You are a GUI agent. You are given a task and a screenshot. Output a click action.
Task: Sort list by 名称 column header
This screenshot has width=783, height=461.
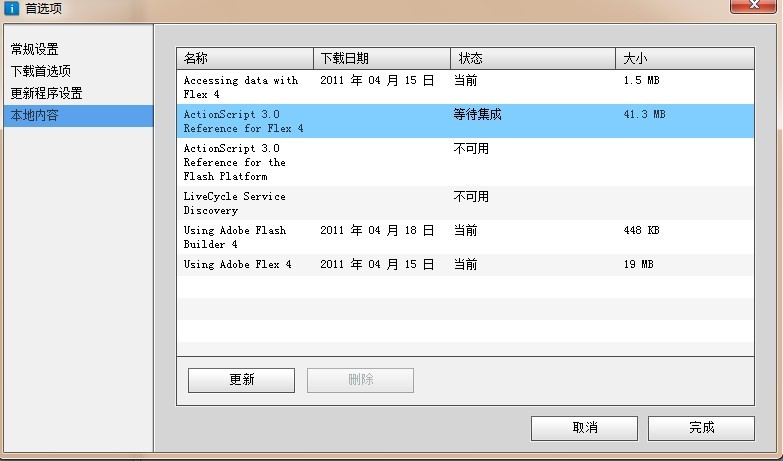(245, 58)
